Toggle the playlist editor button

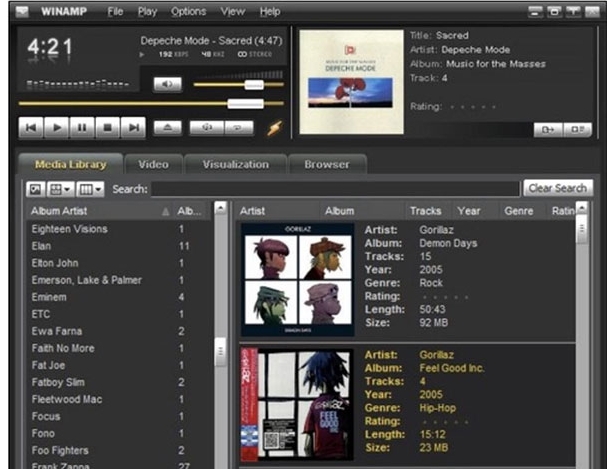(x=577, y=130)
